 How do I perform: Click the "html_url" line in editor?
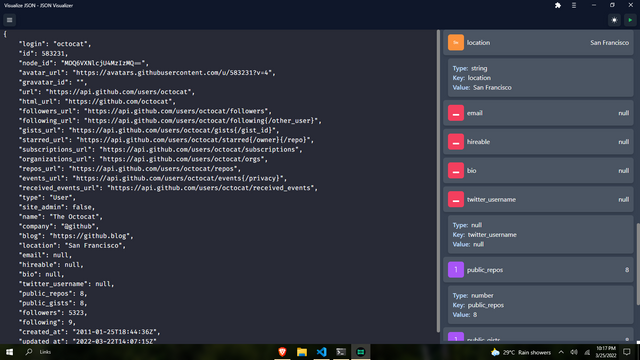point(97,101)
